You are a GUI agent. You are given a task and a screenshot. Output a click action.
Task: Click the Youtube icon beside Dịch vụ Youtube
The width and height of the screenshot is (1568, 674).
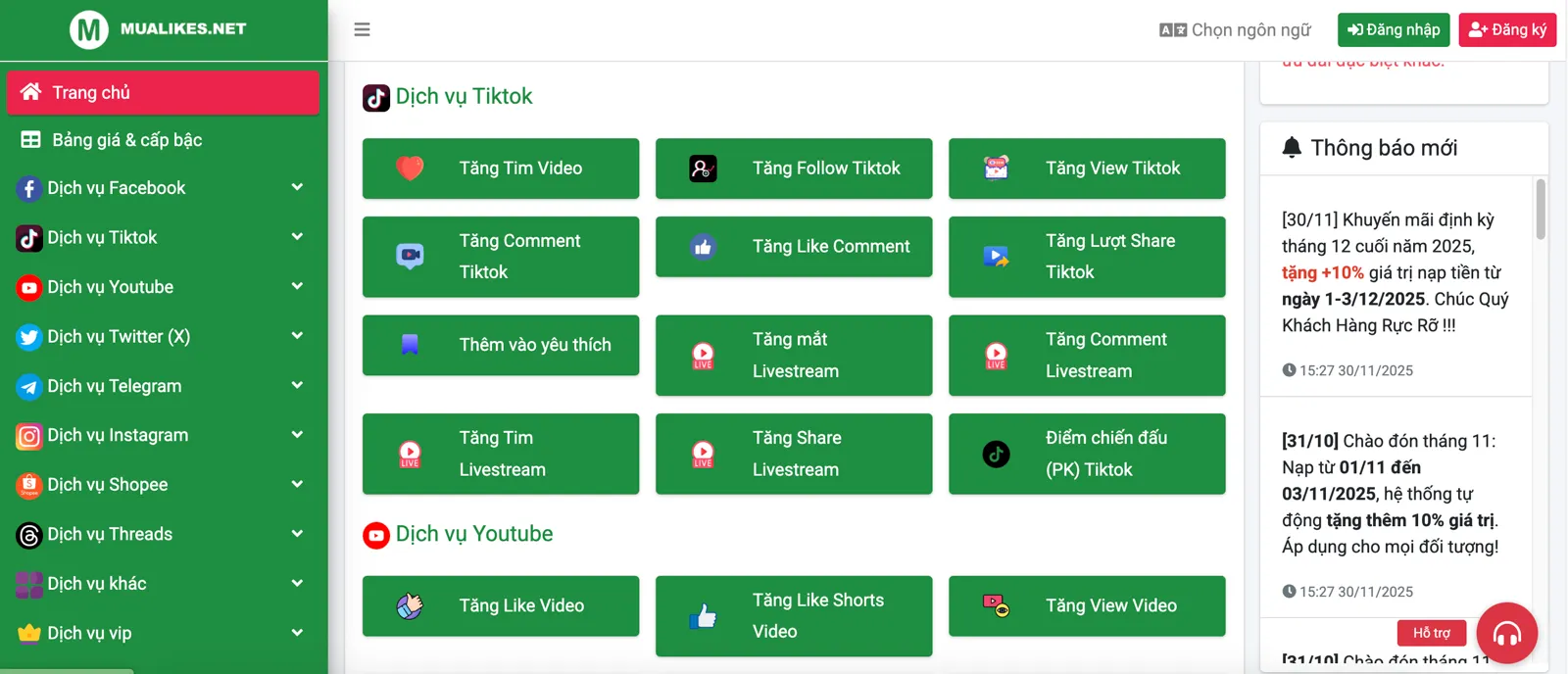pyautogui.click(x=29, y=287)
